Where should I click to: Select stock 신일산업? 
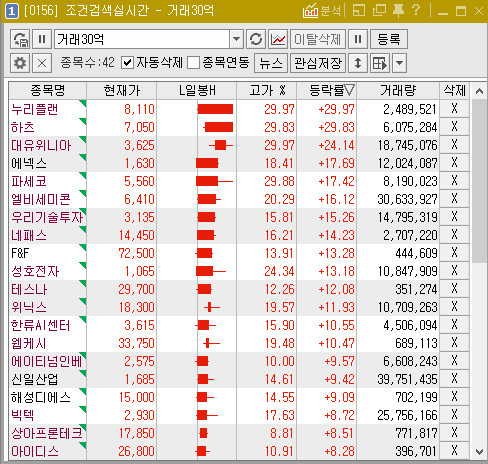[x=35, y=379]
